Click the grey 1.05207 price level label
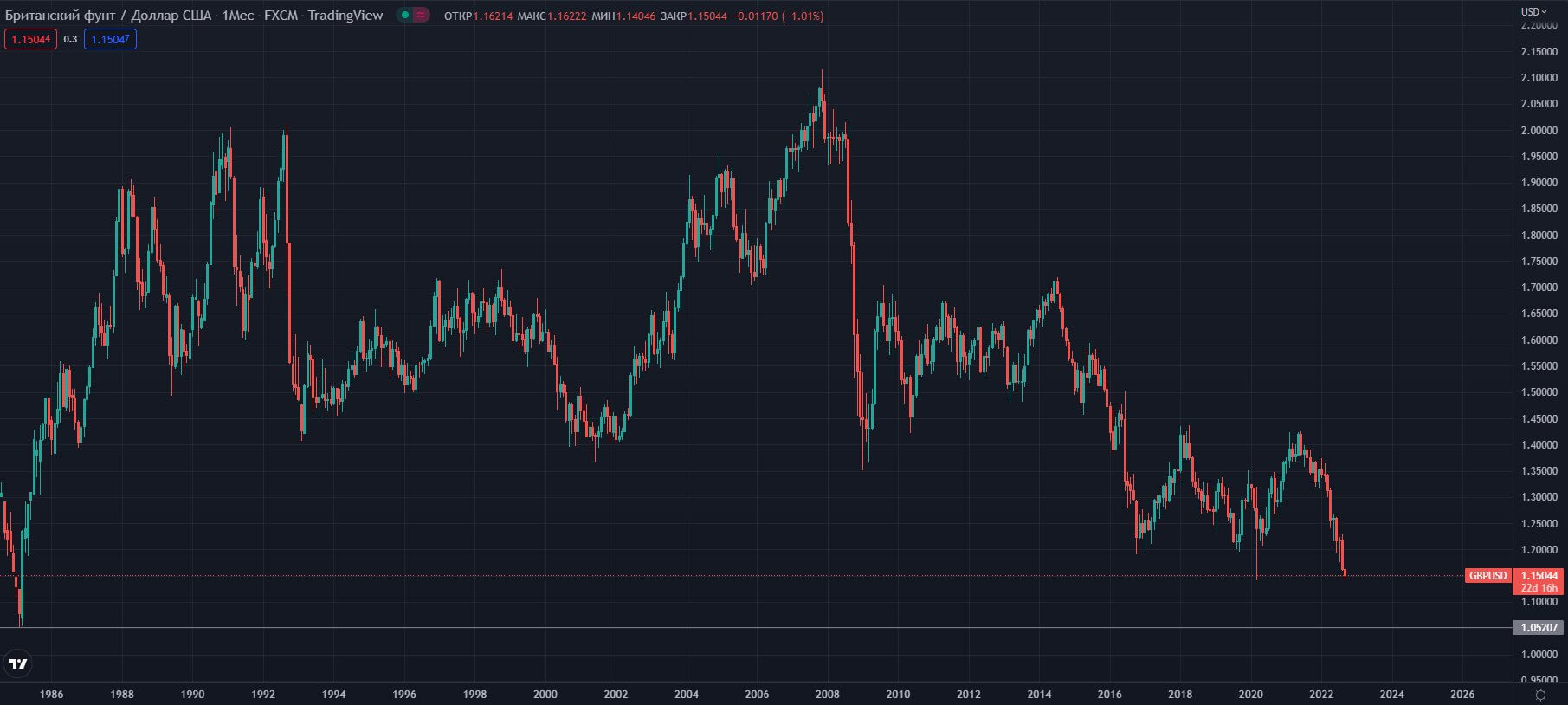Screen dimensions: 1568x705 pos(1539,627)
